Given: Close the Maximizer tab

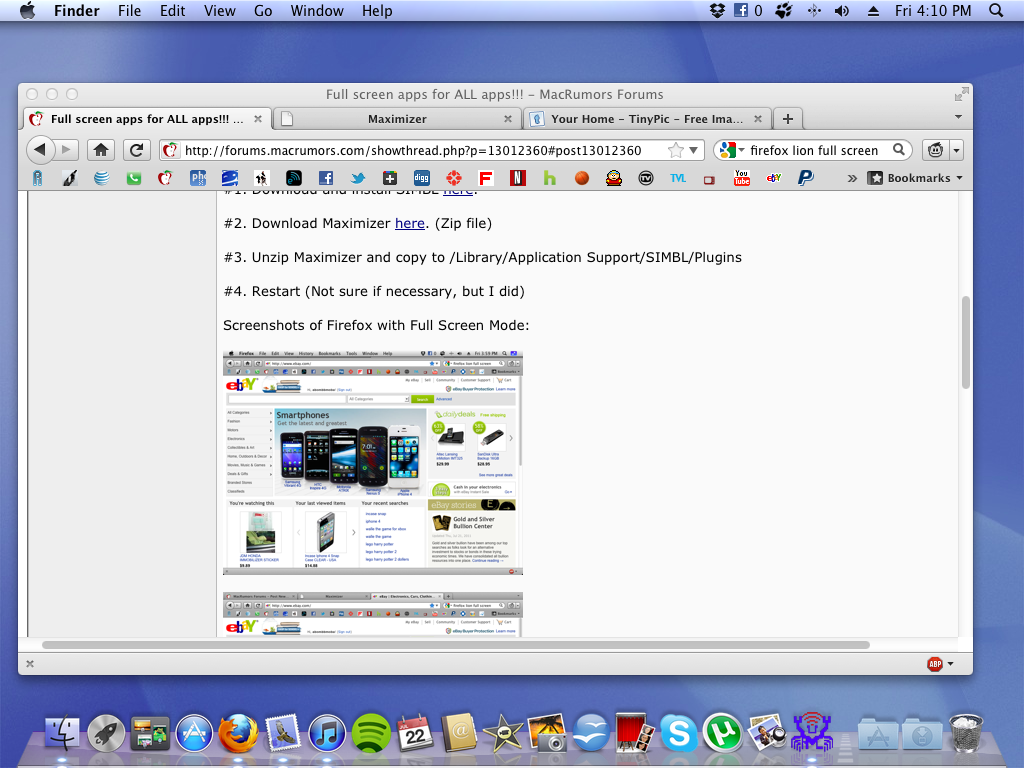Looking at the screenshot, I should [x=507, y=119].
